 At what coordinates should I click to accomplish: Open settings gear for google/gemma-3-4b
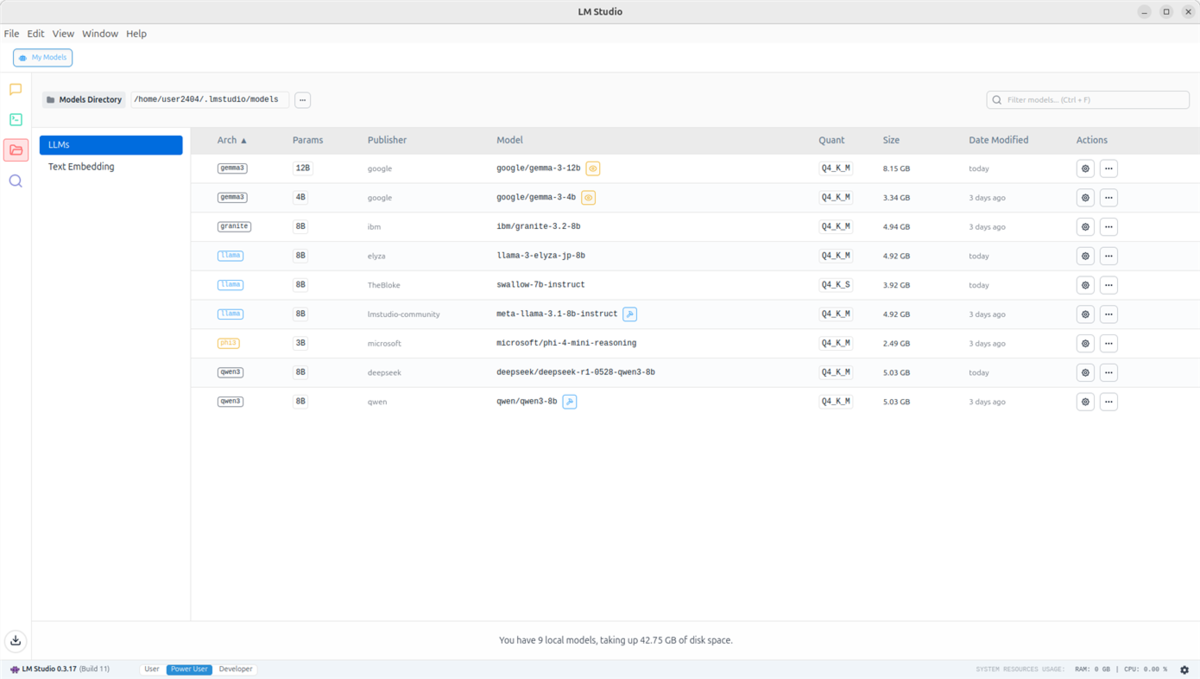[x=1085, y=197]
